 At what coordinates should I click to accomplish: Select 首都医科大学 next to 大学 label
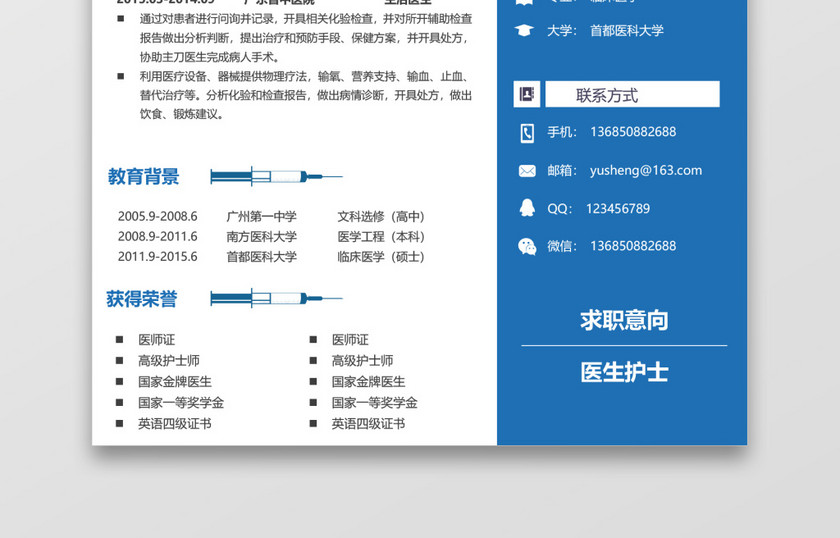627,31
